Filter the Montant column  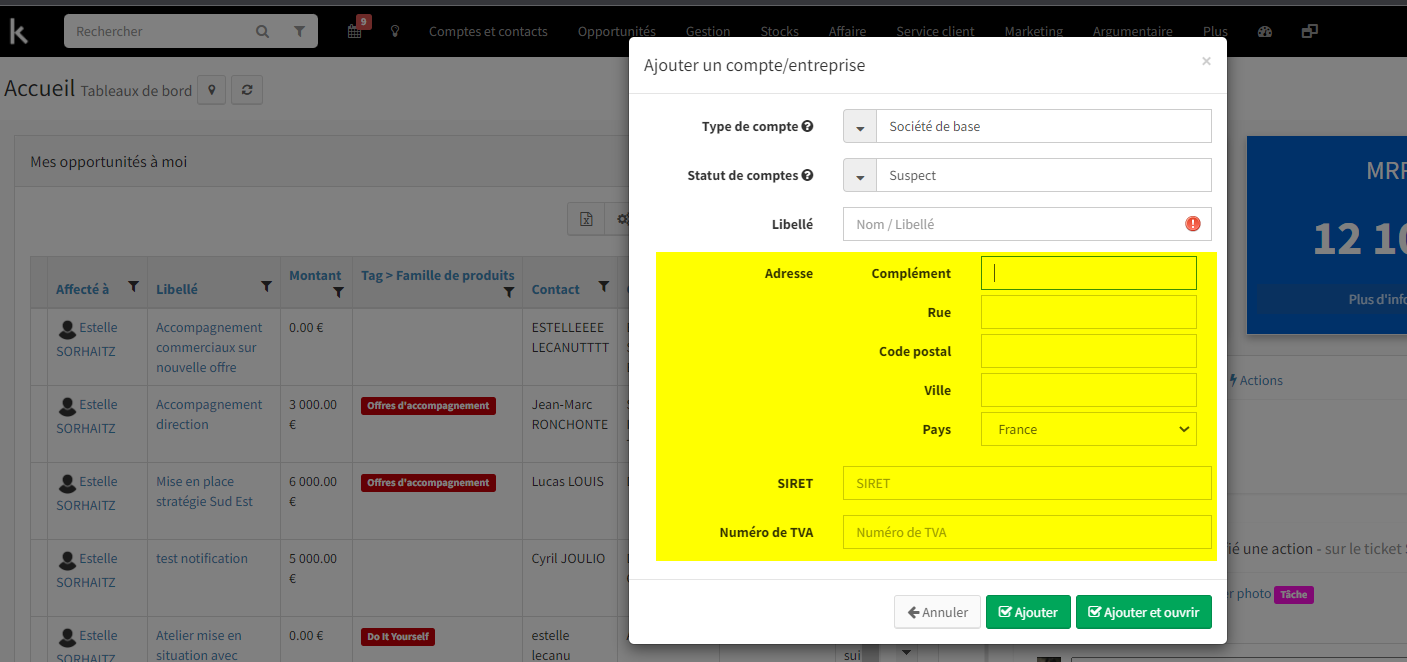coord(338,292)
